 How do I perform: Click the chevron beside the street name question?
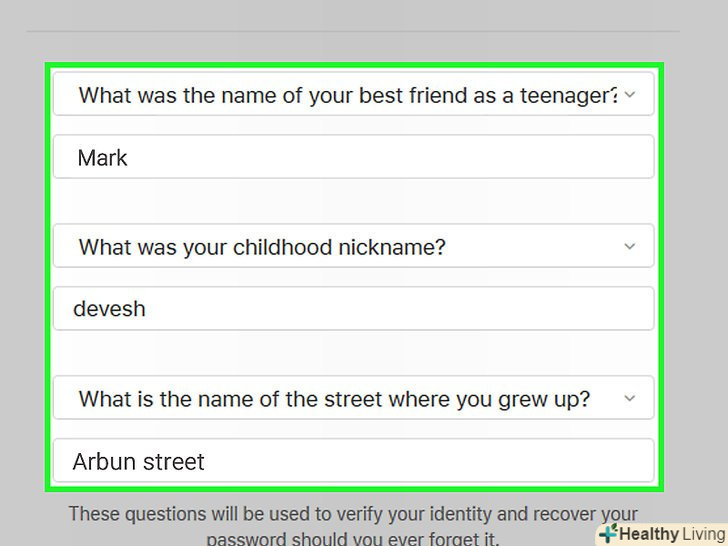point(629,399)
